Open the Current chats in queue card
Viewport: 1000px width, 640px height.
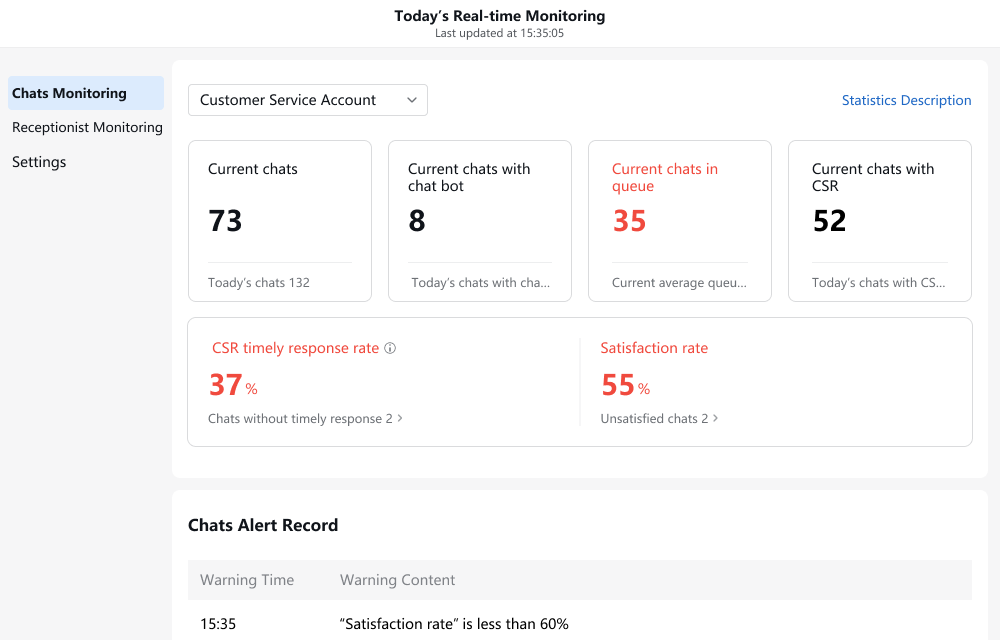point(680,221)
